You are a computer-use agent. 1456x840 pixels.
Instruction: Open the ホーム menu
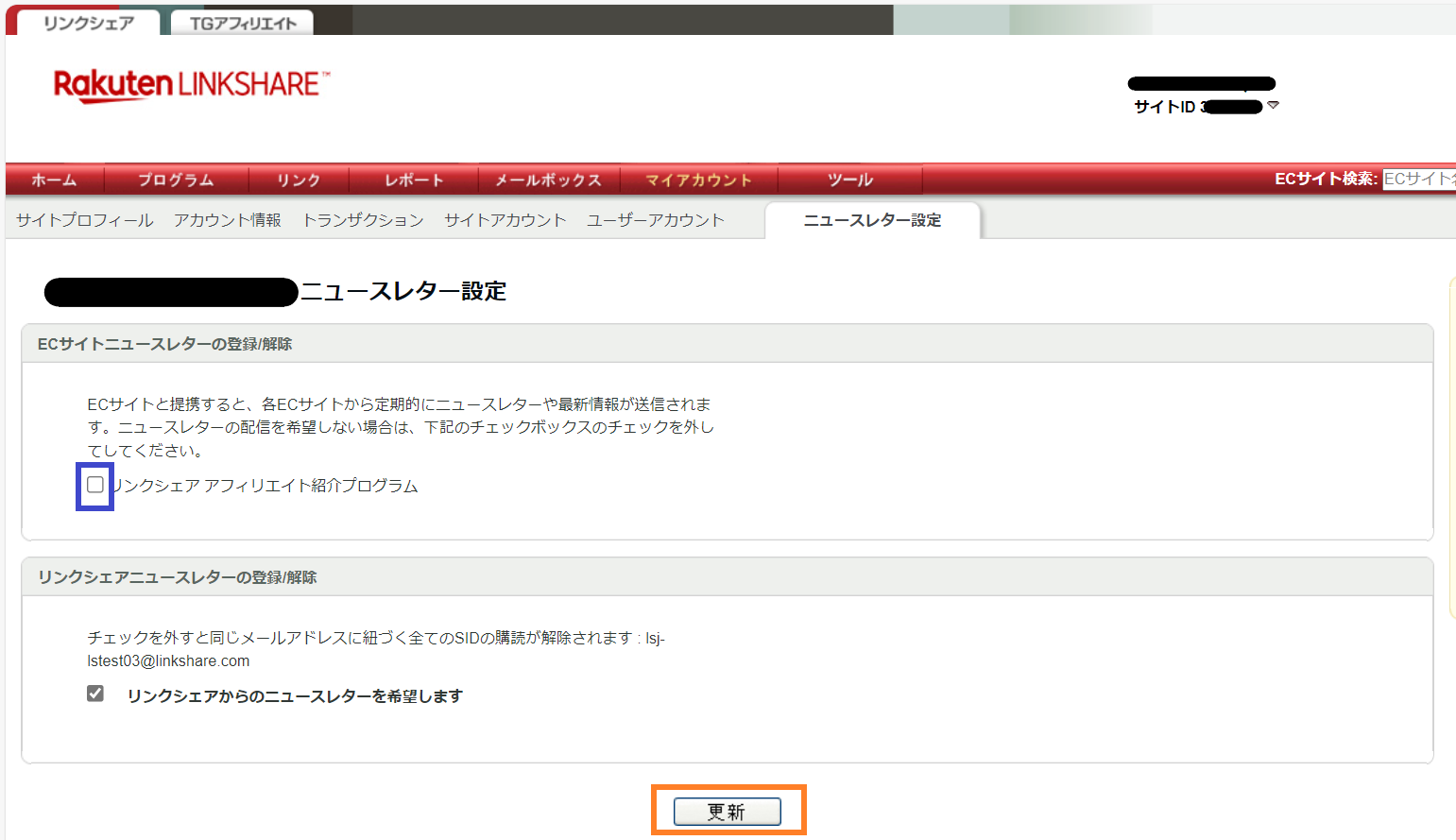[x=54, y=180]
